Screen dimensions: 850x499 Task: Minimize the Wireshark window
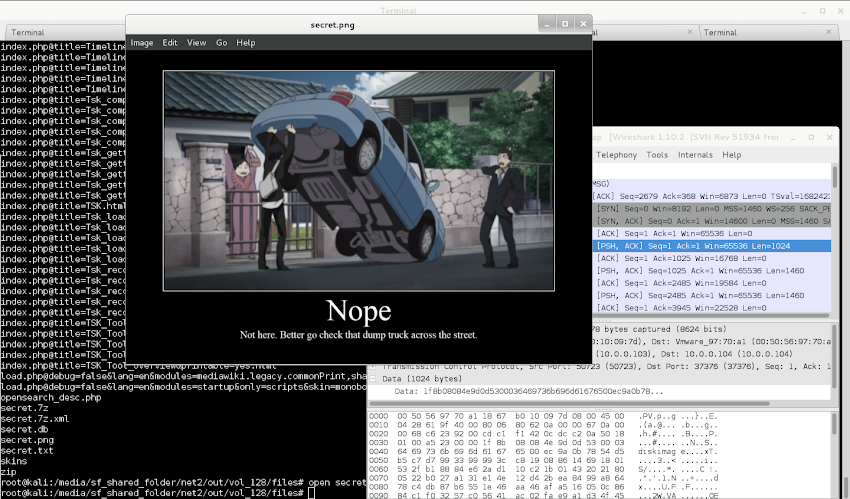click(793, 138)
